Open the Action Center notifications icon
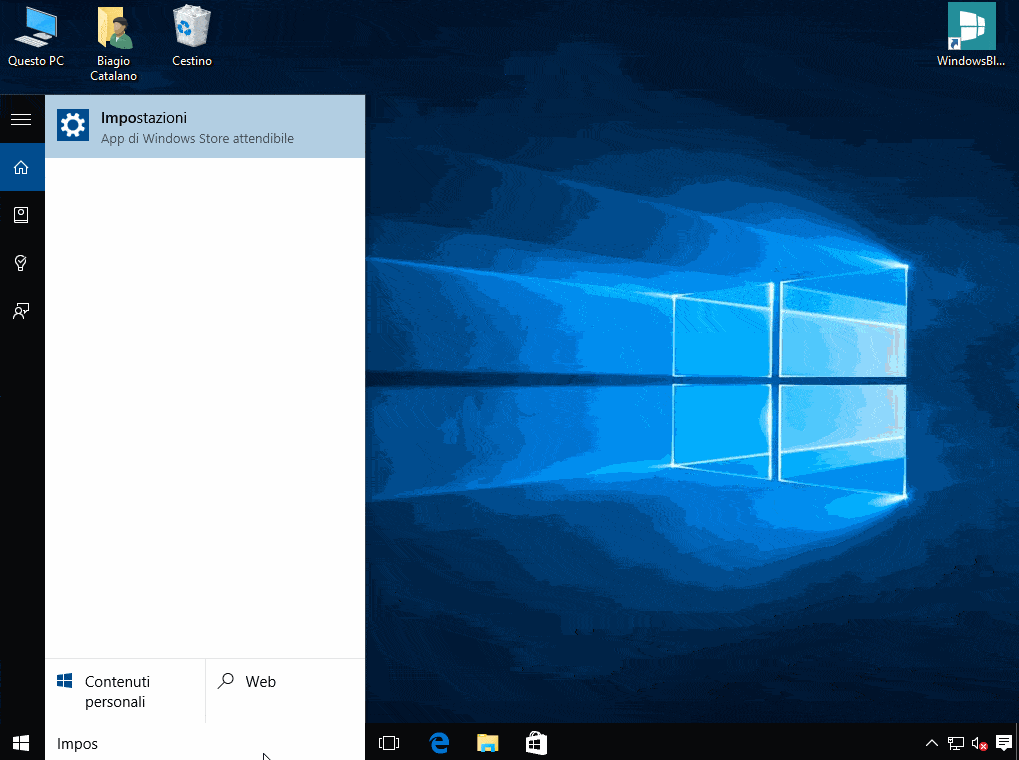Viewport: 1019px width, 760px height. pos(1004,743)
